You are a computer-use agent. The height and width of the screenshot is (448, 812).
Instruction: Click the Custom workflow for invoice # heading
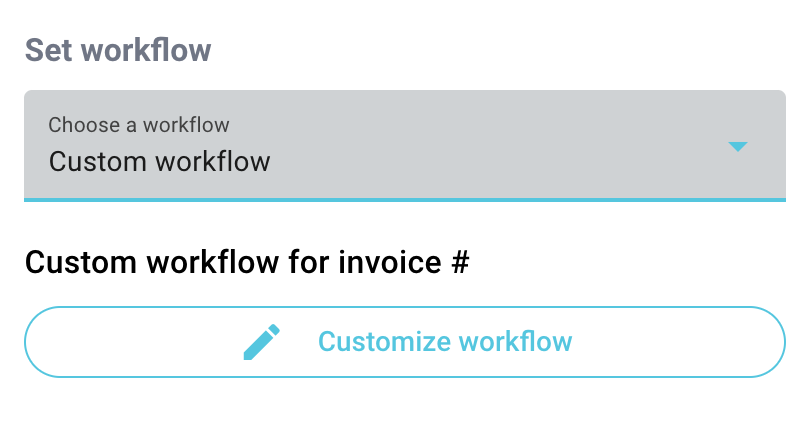tap(247, 262)
